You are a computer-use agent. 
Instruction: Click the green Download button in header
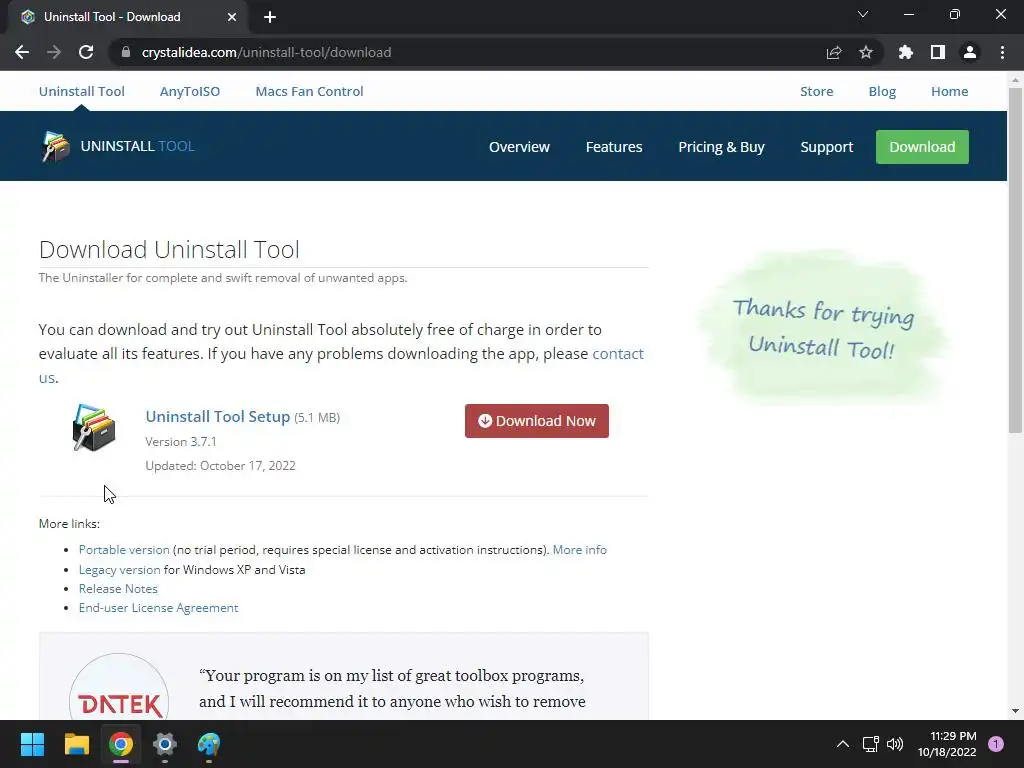tap(922, 147)
